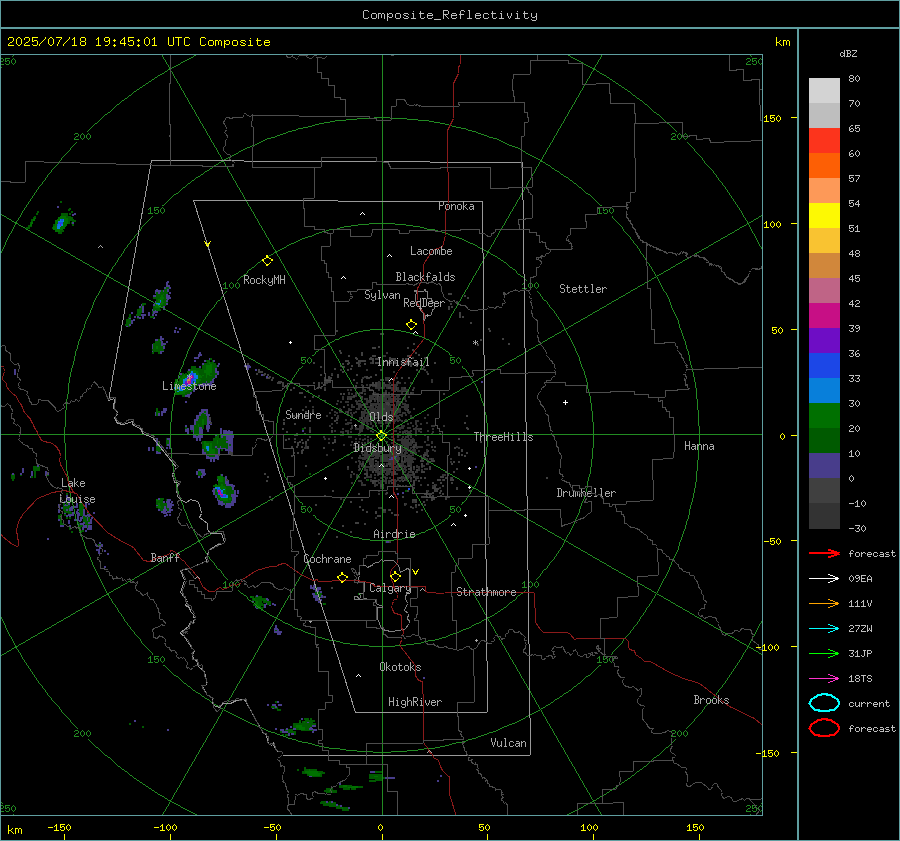Click the yellow diamond at radar center

point(381,436)
